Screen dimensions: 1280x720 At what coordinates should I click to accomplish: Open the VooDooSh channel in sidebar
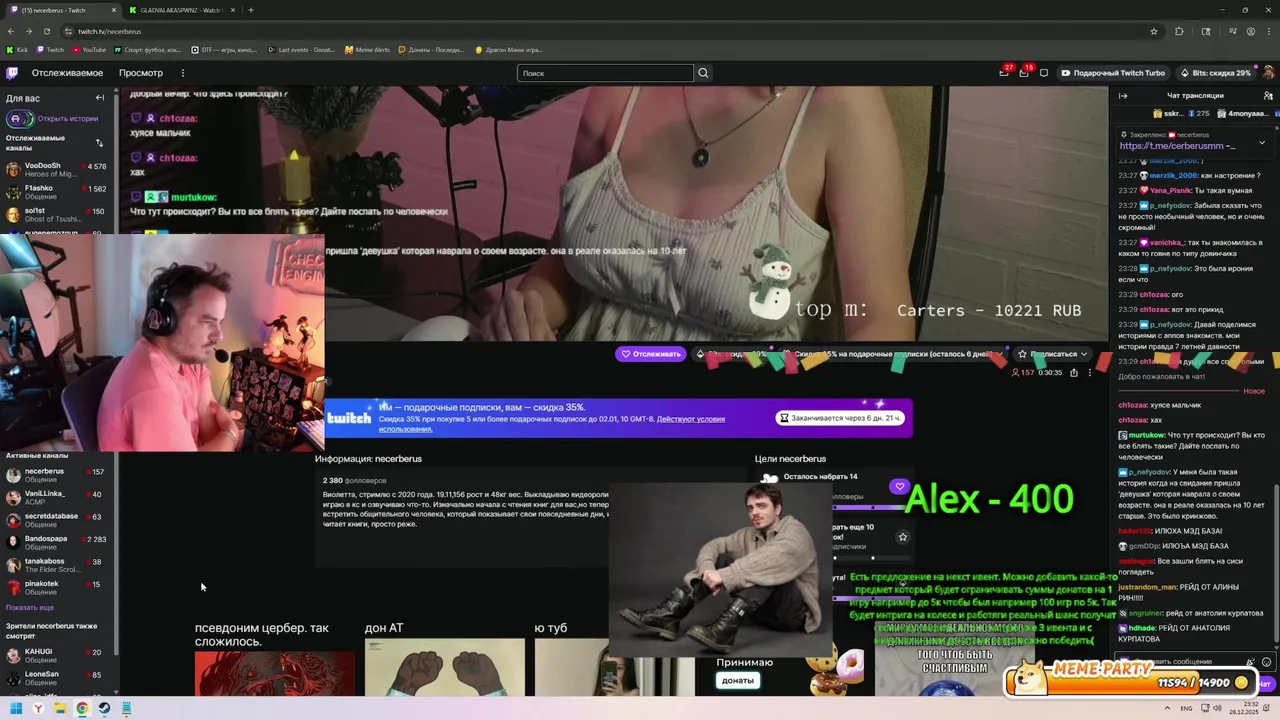pyautogui.click(x=56, y=170)
